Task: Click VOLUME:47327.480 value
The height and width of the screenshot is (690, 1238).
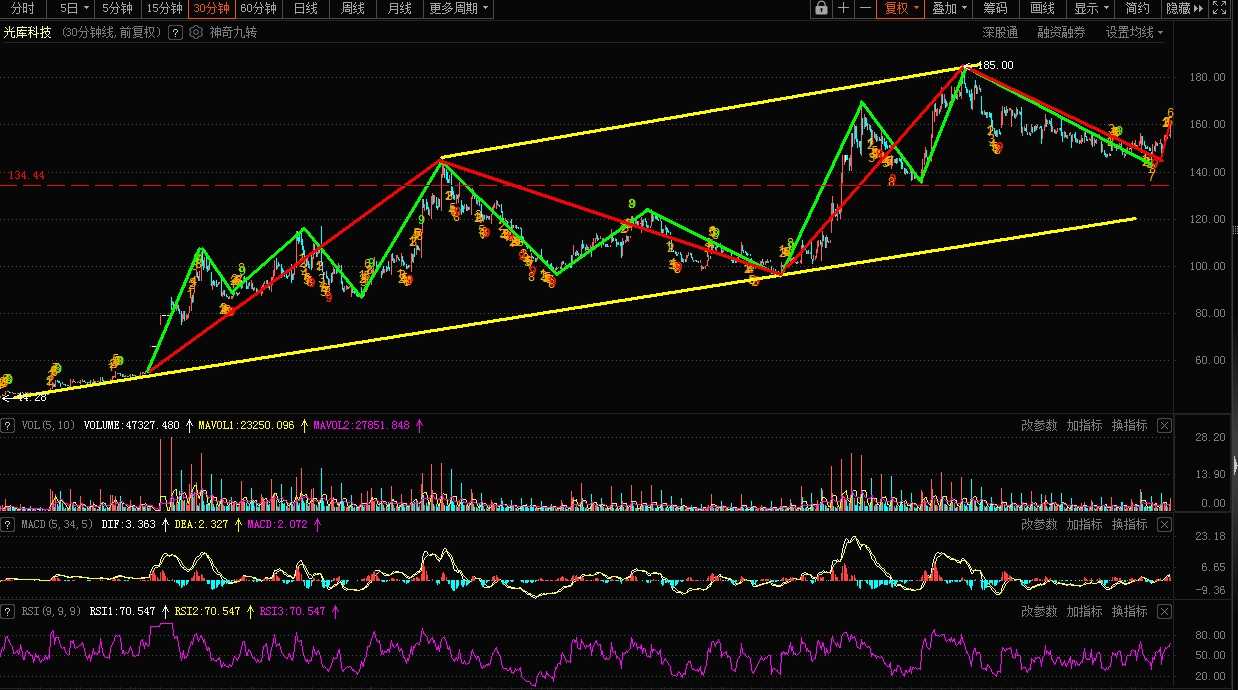Action: (131, 425)
